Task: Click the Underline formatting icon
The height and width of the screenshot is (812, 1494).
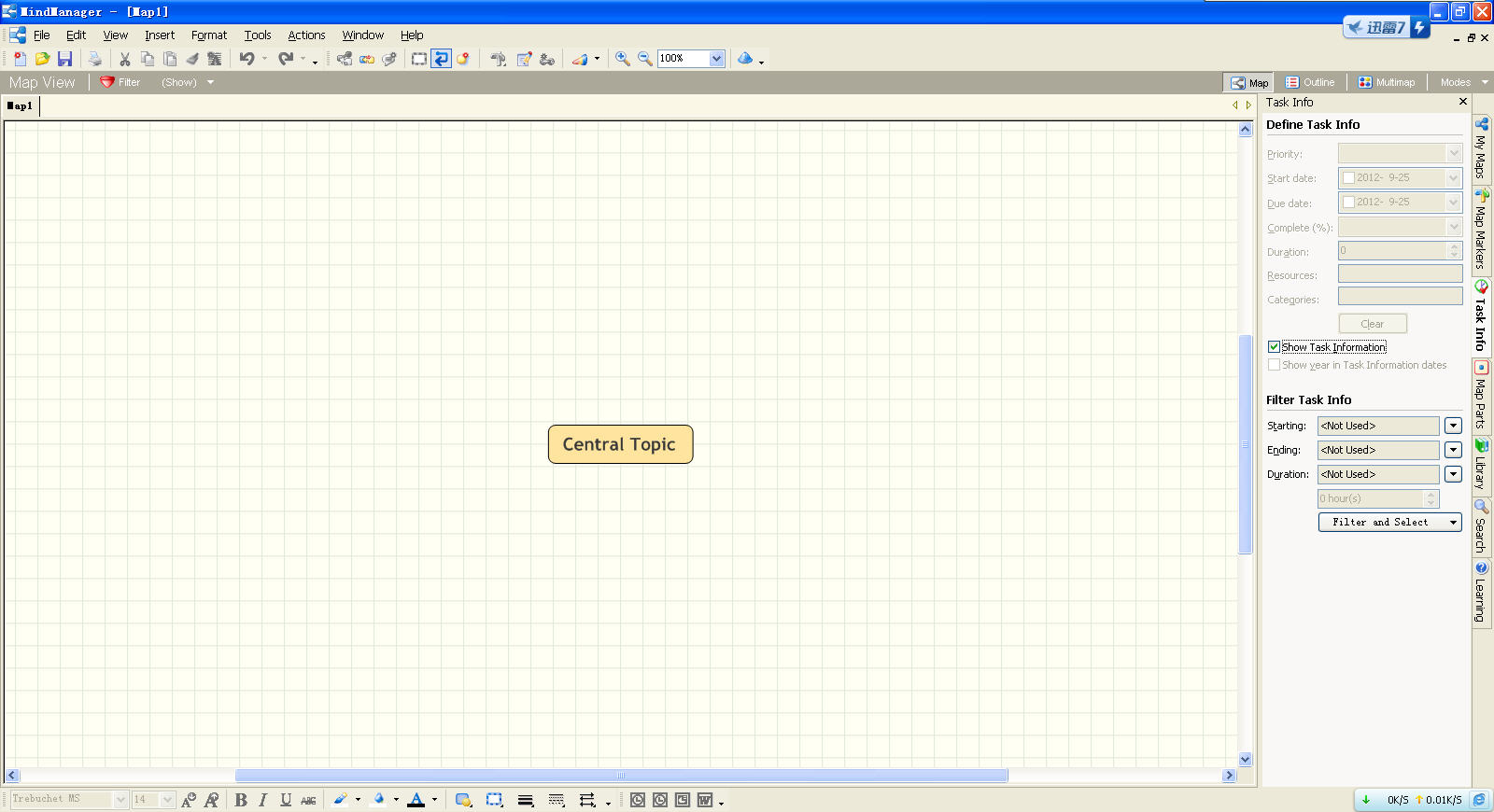Action: coord(286,800)
